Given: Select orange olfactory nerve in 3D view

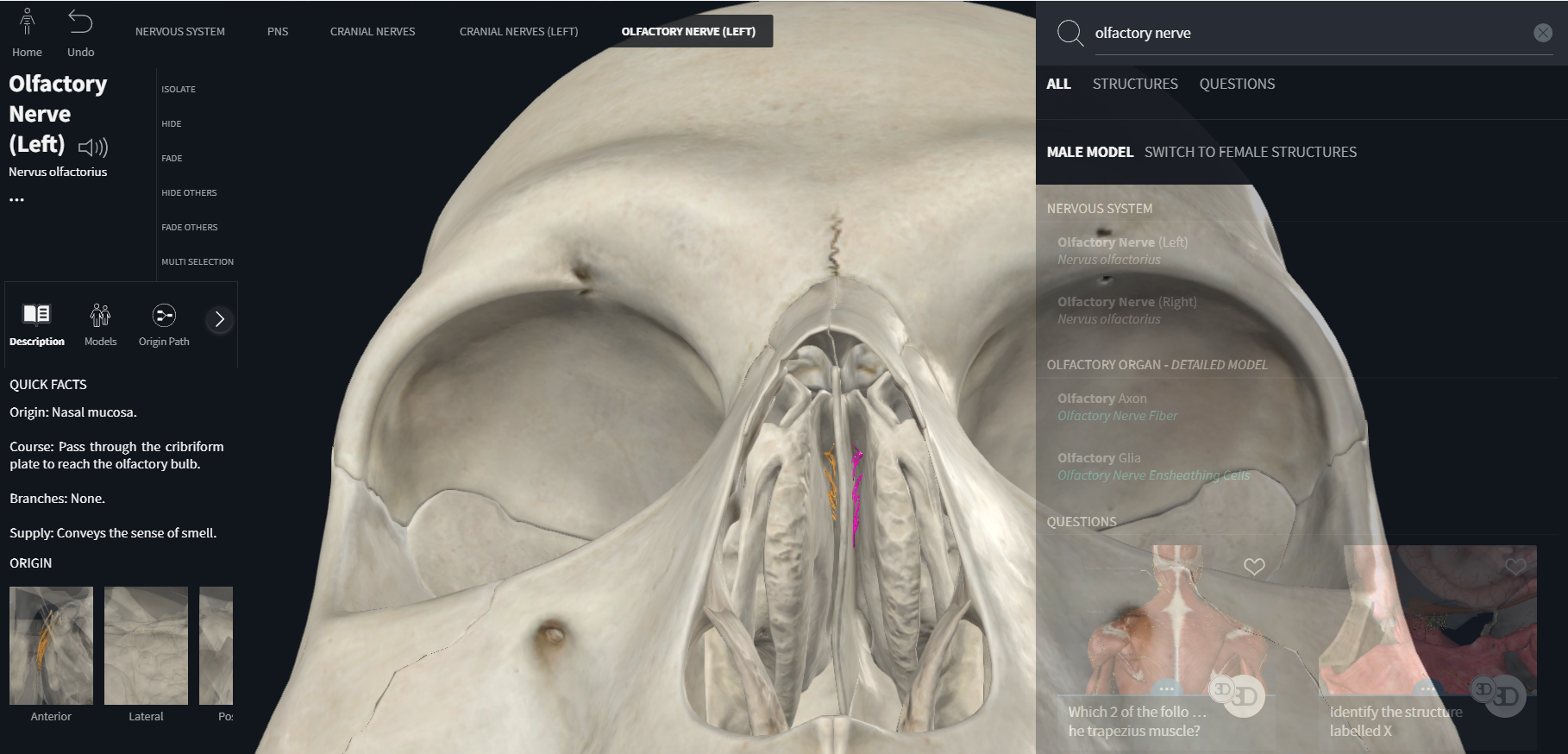Looking at the screenshot, I should tap(831, 481).
